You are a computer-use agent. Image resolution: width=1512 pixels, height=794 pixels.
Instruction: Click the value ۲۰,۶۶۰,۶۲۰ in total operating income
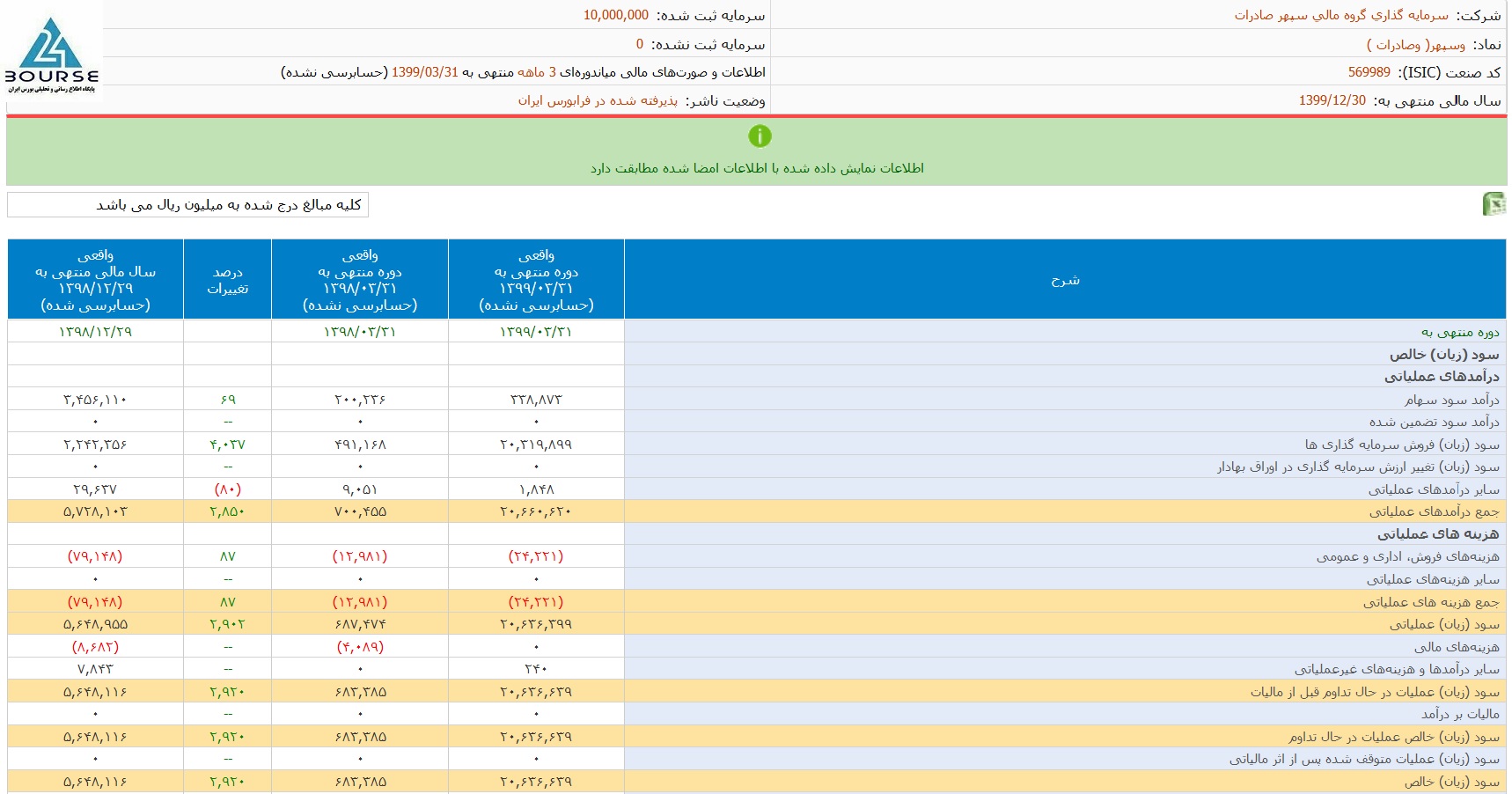pyautogui.click(x=536, y=511)
